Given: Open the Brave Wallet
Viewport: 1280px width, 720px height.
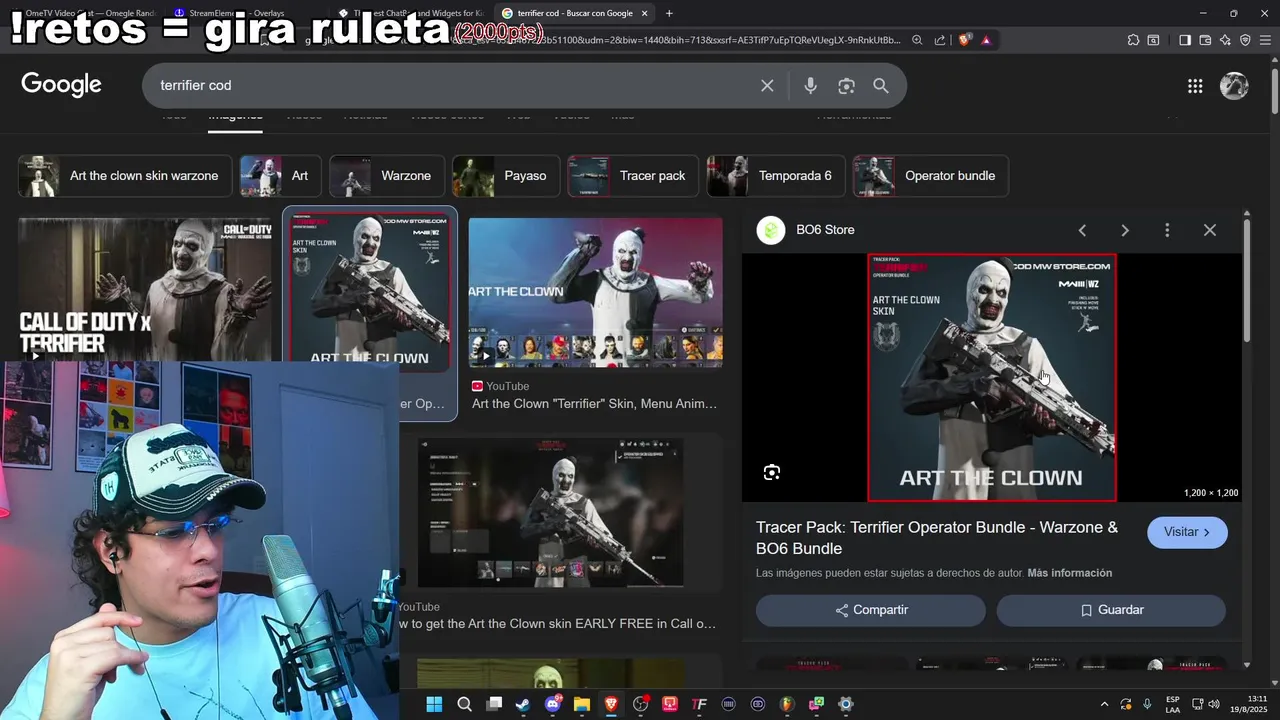Looking at the screenshot, I should click(1205, 40).
